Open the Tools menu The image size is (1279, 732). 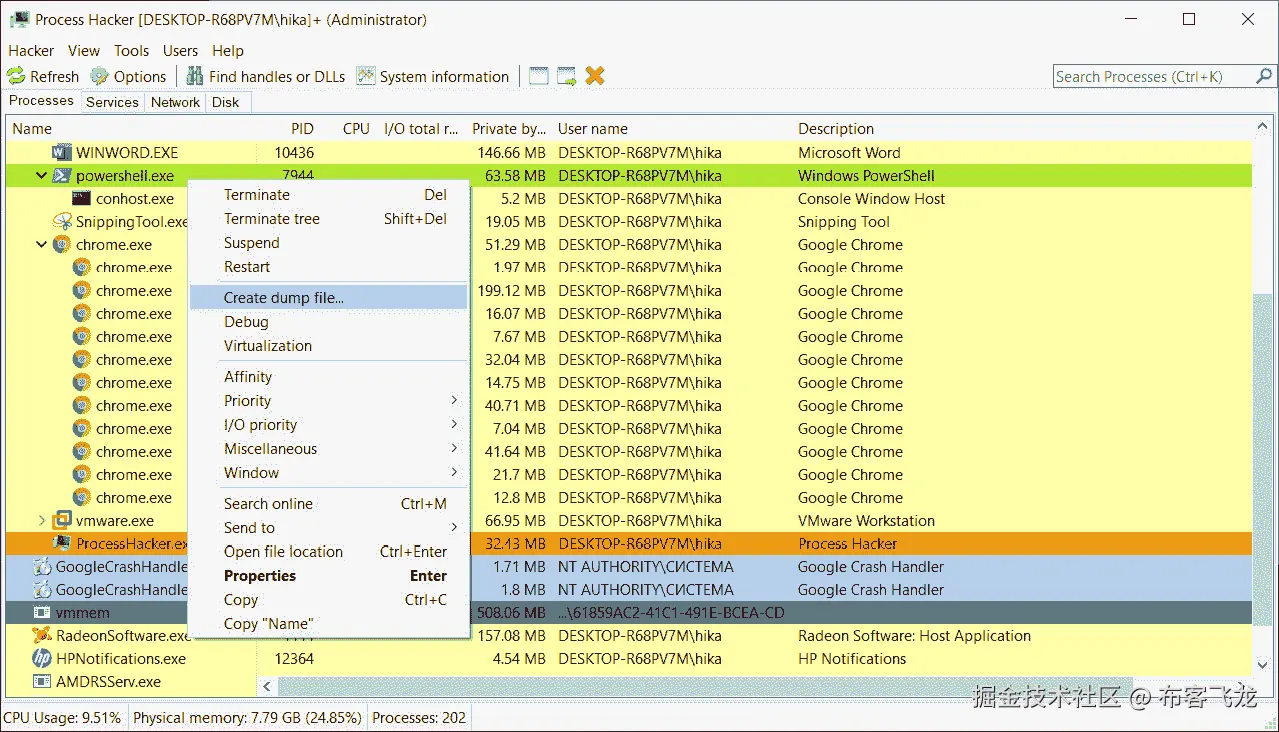tap(131, 51)
